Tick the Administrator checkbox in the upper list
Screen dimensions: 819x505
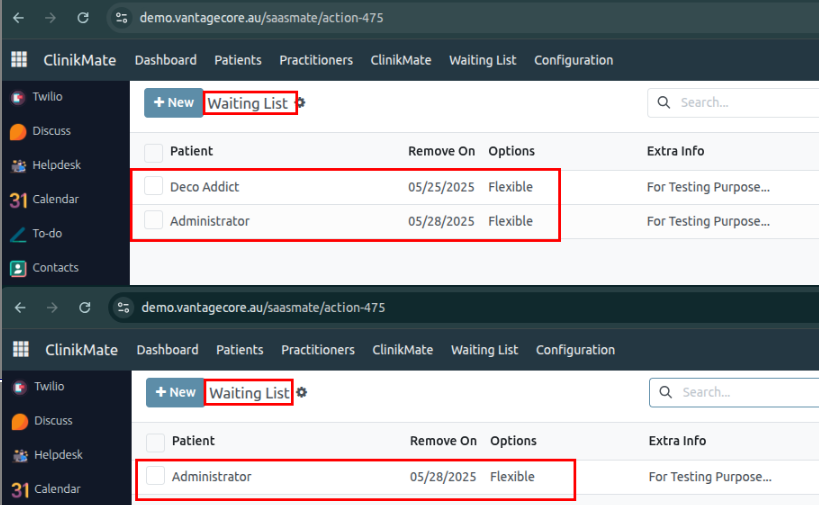click(153, 221)
